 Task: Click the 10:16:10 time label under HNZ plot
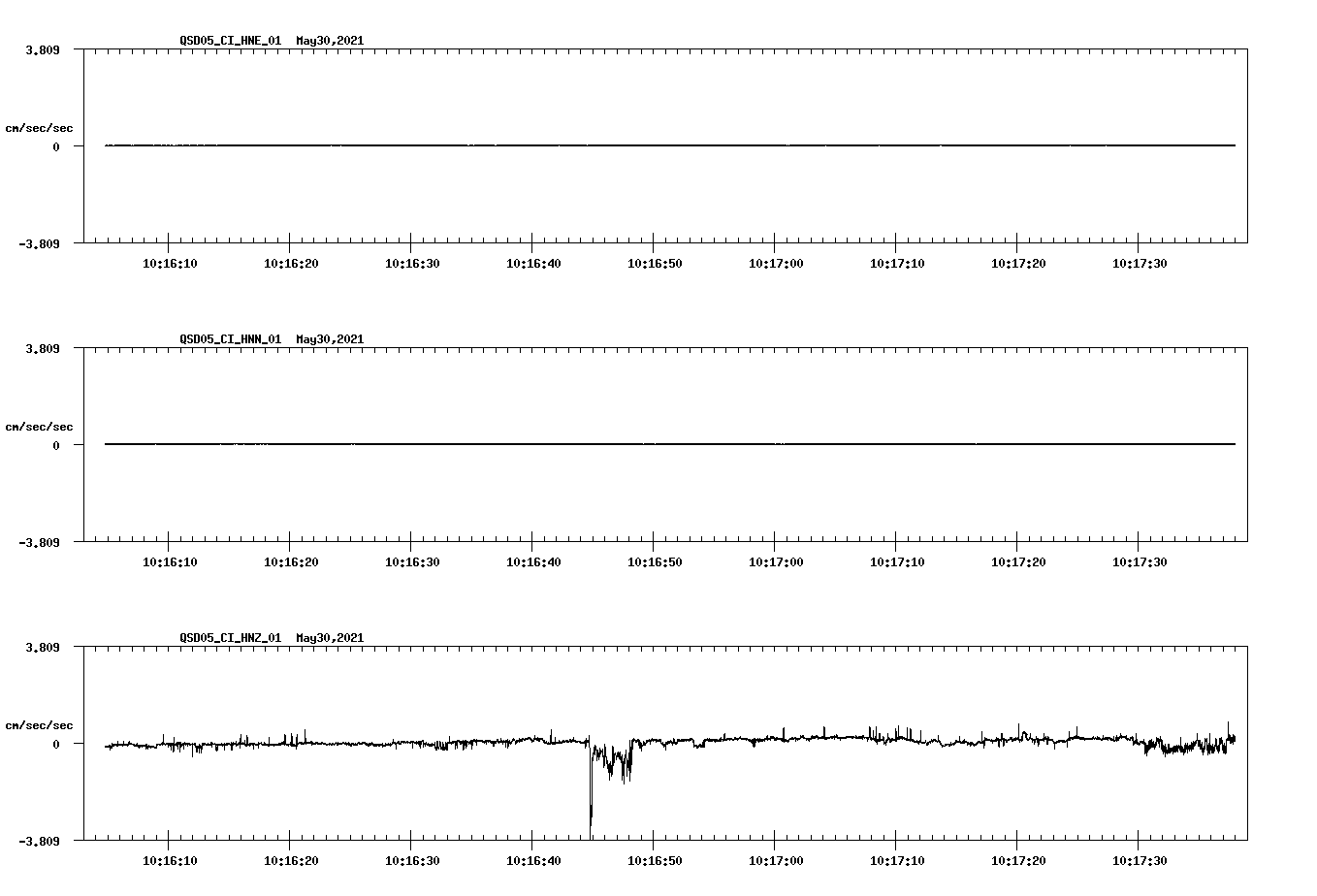170,861
